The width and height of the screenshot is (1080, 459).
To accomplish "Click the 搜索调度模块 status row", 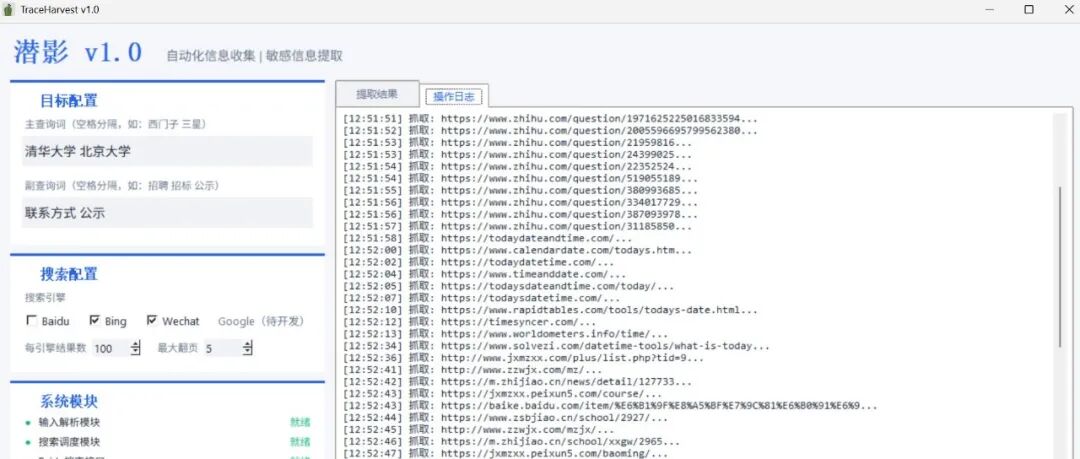I will pos(167,442).
